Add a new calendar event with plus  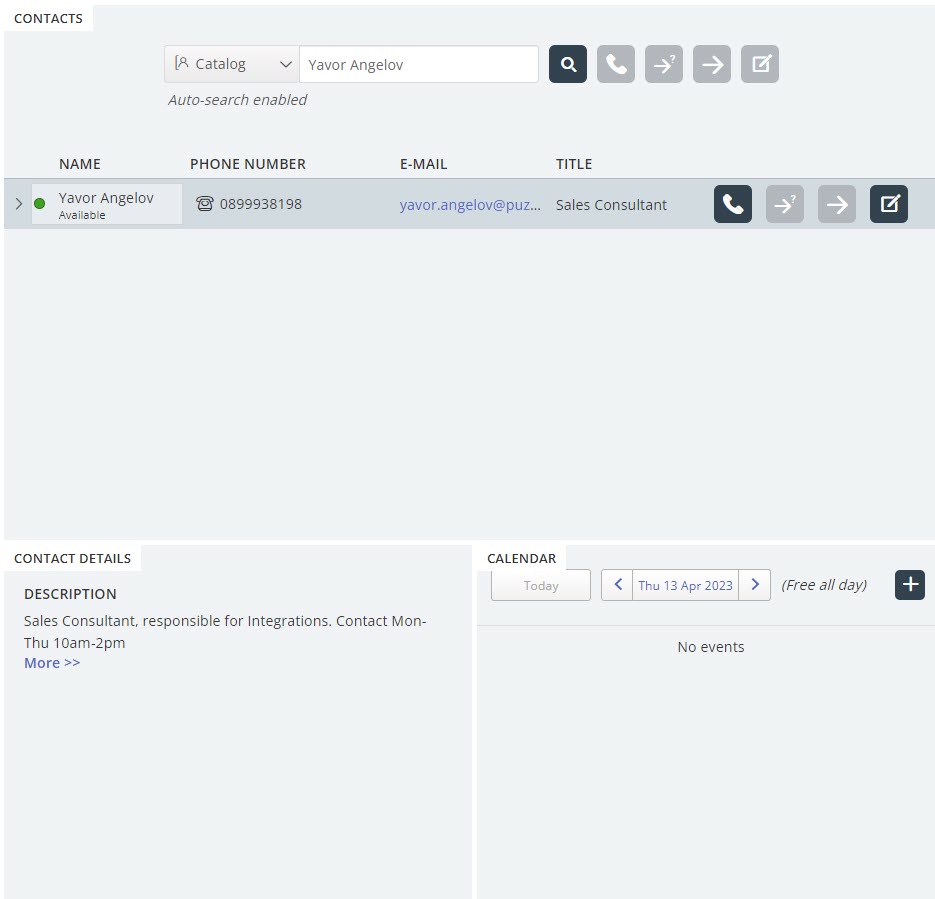[x=910, y=585]
